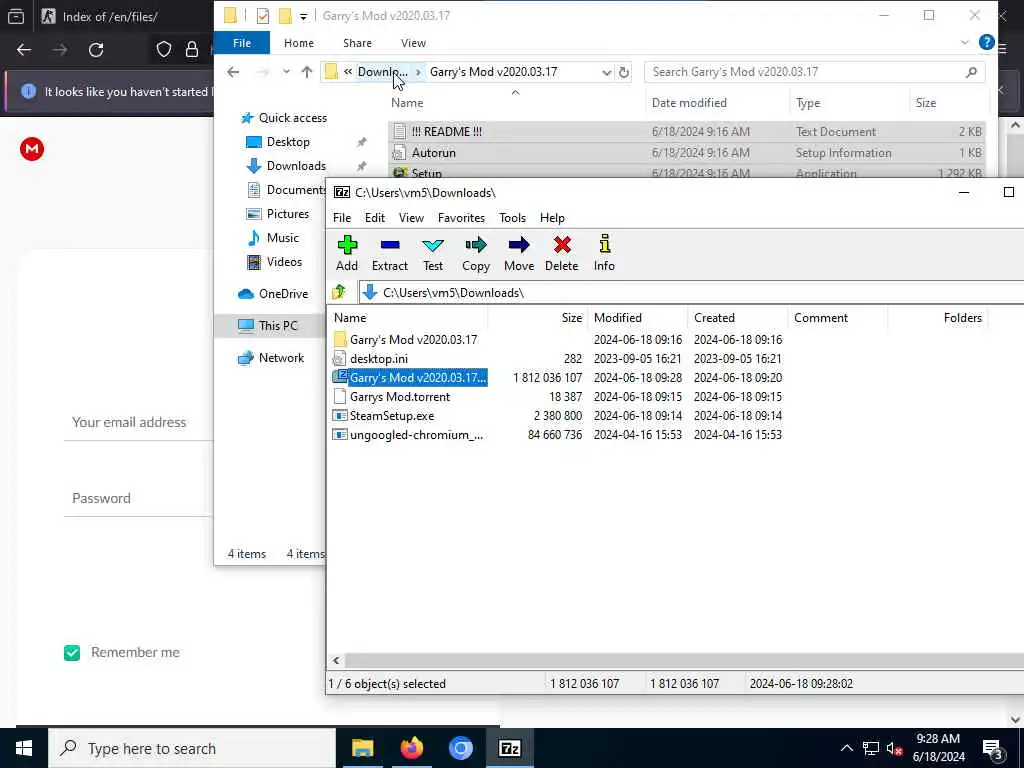Viewport: 1024px width, 768px height.
Task: Open the File tab in File Explorer
Action: (x=242, y=42)
